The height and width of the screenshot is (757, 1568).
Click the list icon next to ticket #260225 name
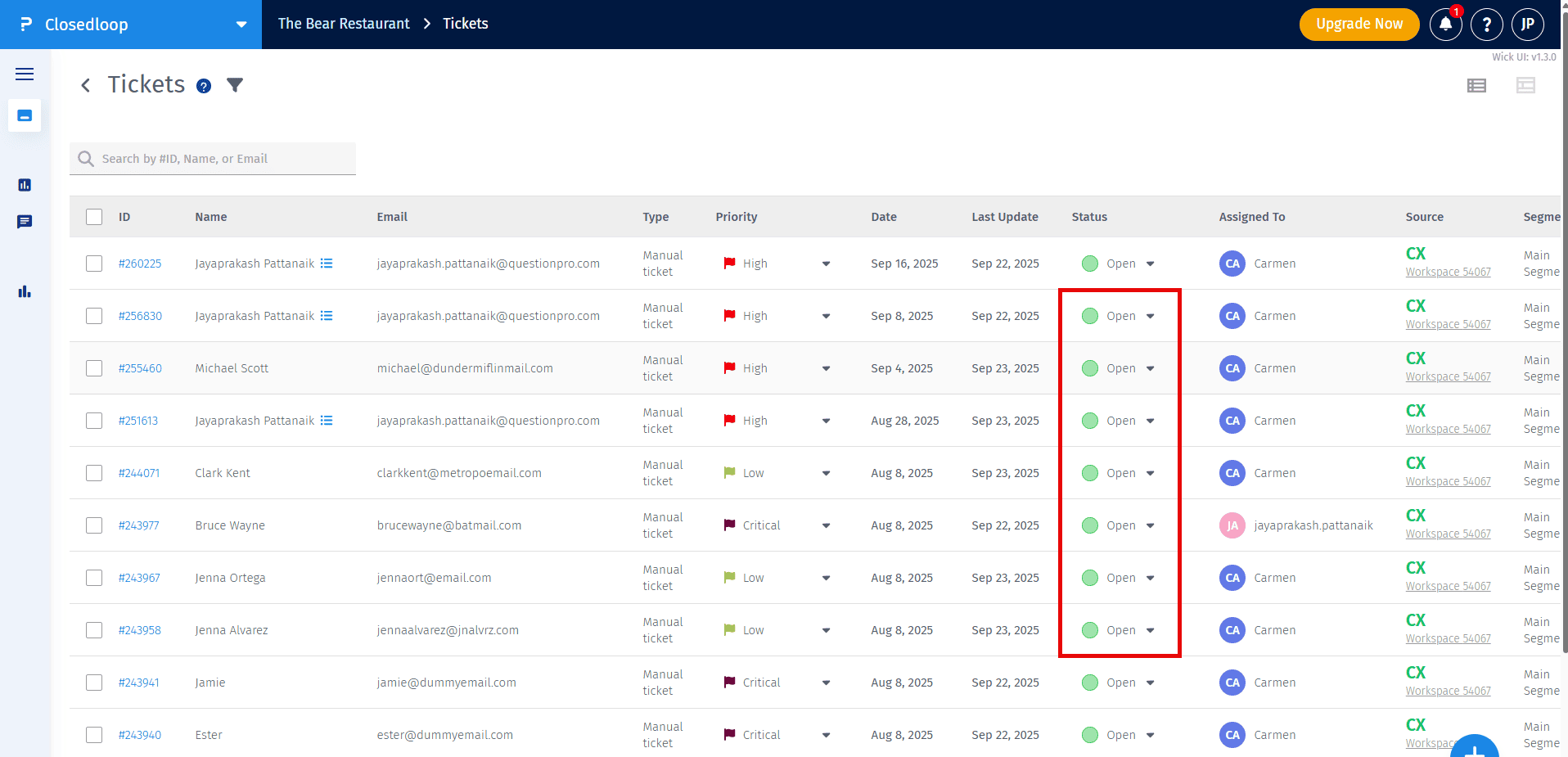pos(327,264)
